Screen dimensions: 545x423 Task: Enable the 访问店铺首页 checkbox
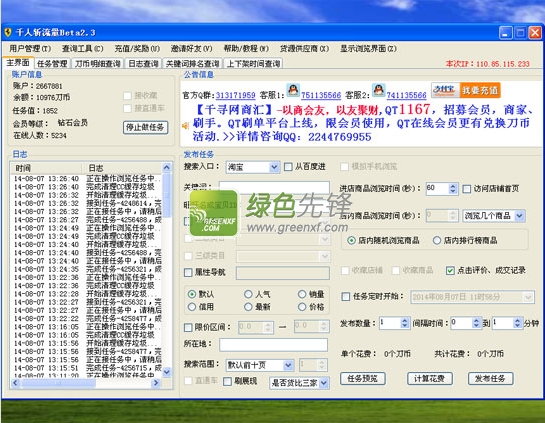467,189
